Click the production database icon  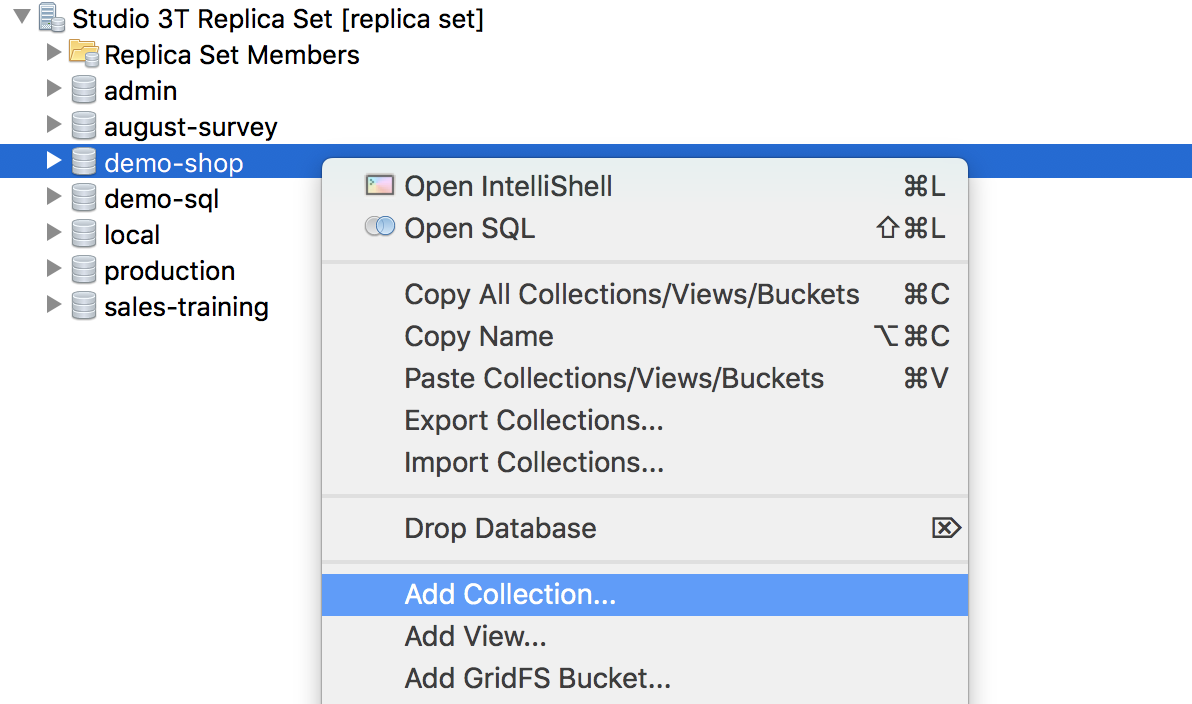pyautogui.click(x=84, y=270)
